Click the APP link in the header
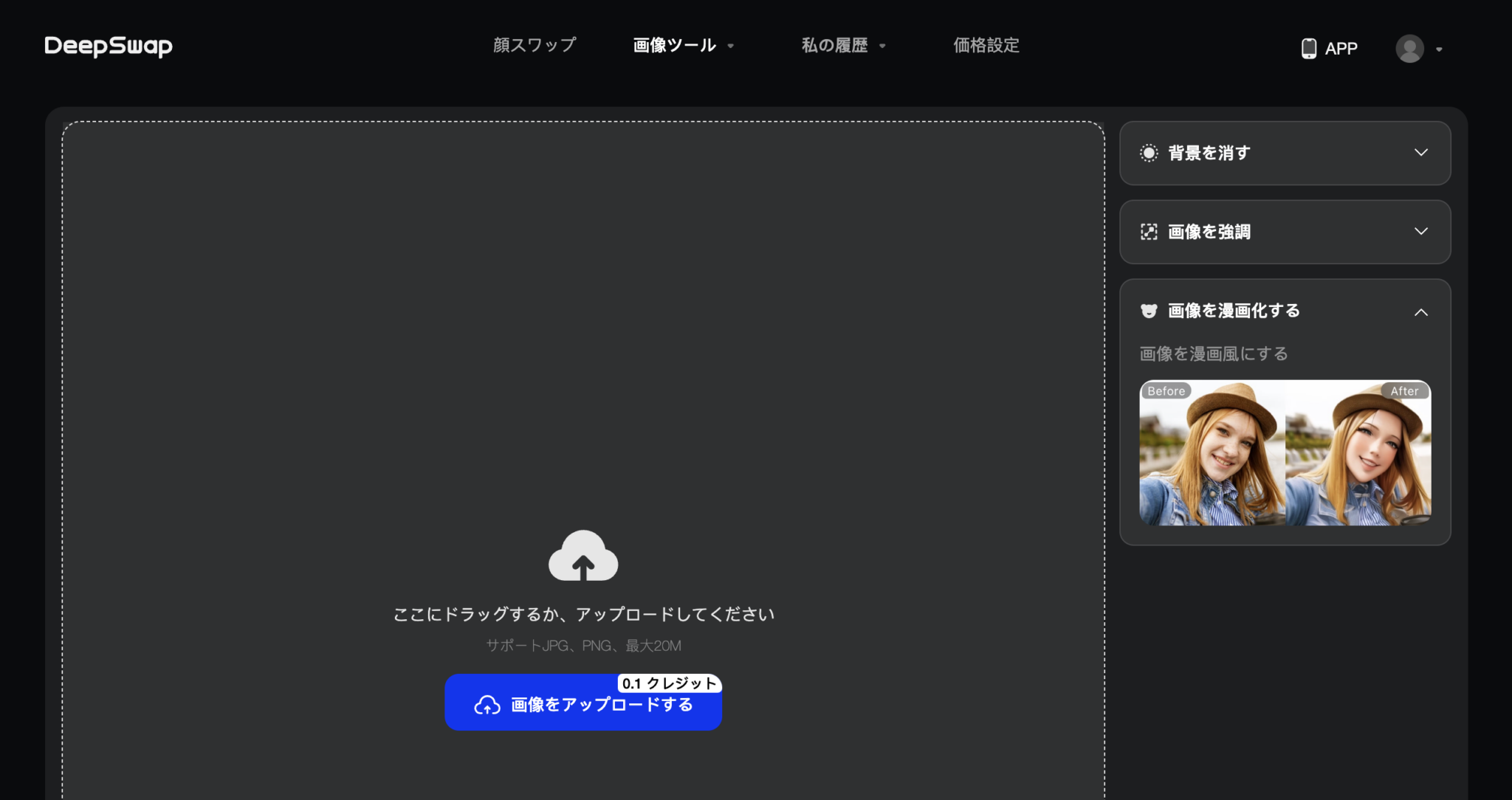The width and height of the screenshot is (1512, 800). [1341, 48]
